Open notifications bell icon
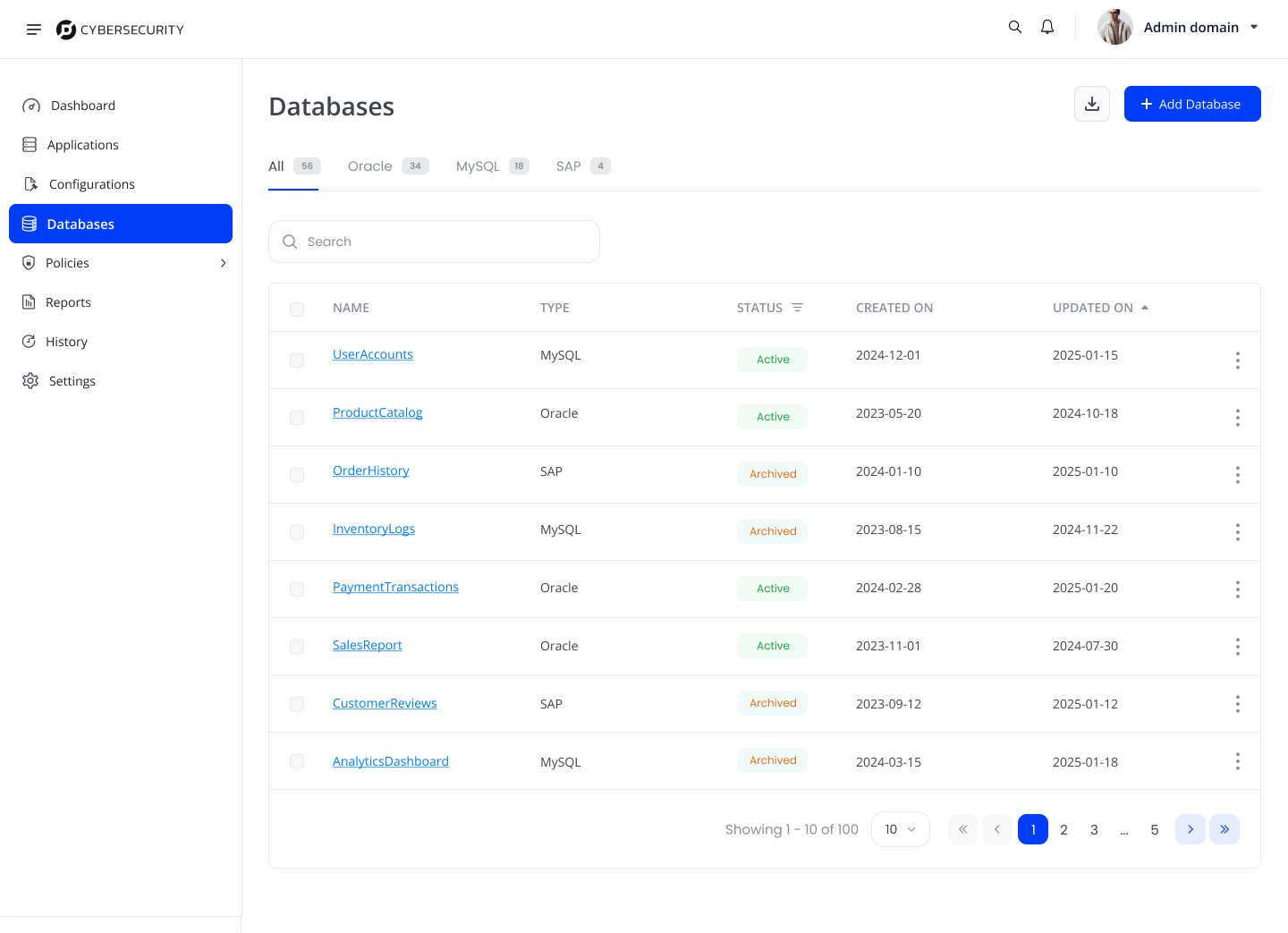Screen dimensions: 1288x933 (x=1047, y=27)
